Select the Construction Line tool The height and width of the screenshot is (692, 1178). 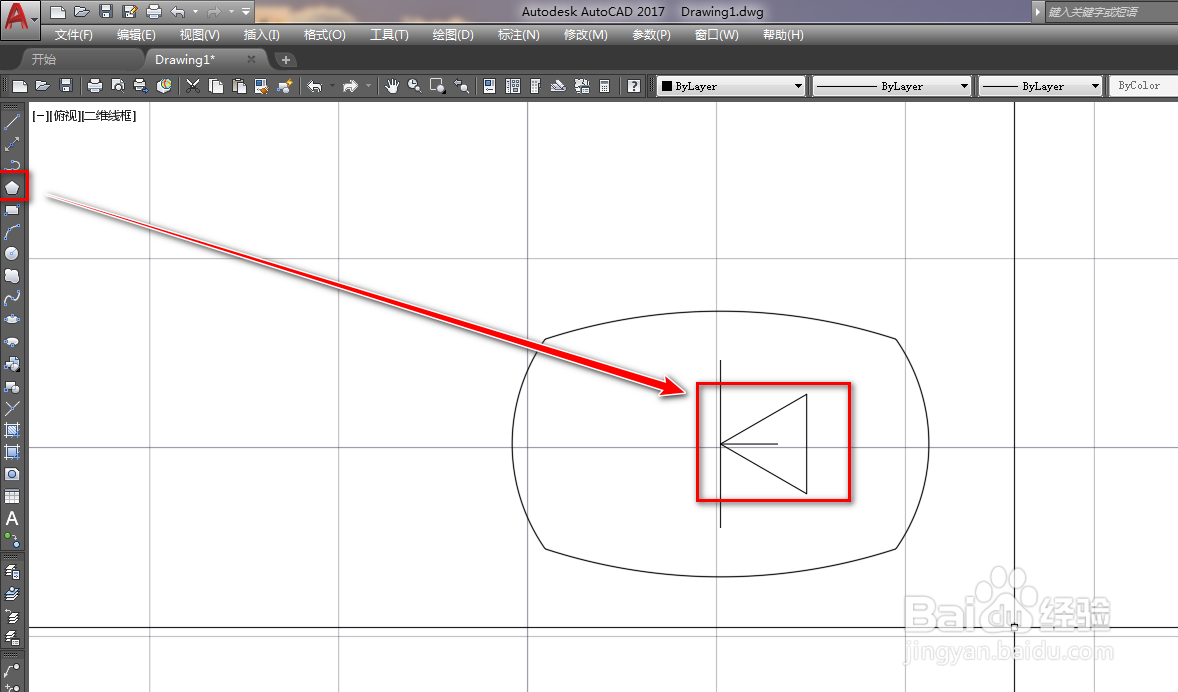coord(12,144)
